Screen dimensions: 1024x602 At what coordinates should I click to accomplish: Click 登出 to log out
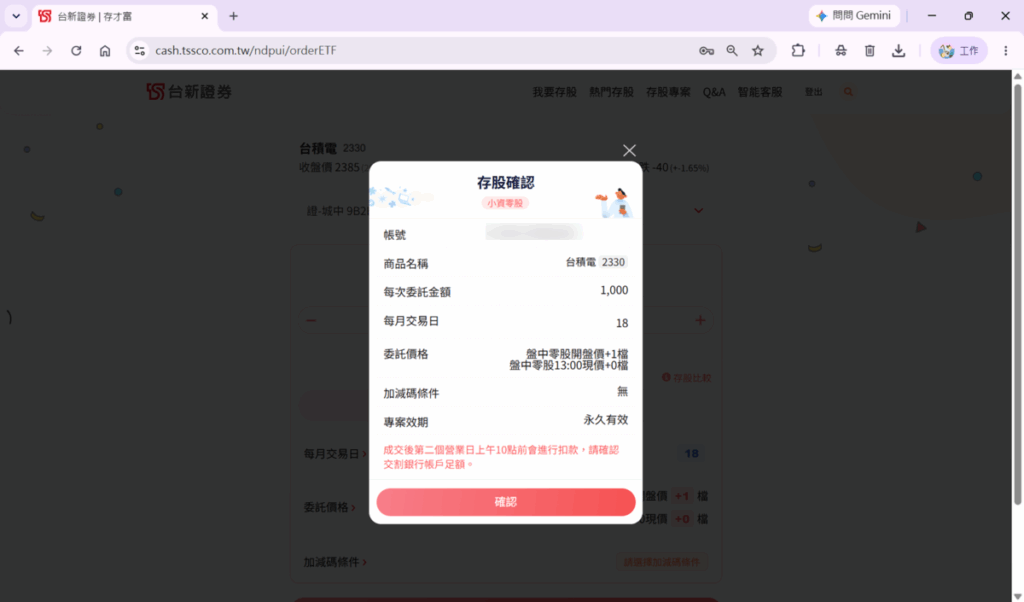pyautogui.click(x=814, y=92)
